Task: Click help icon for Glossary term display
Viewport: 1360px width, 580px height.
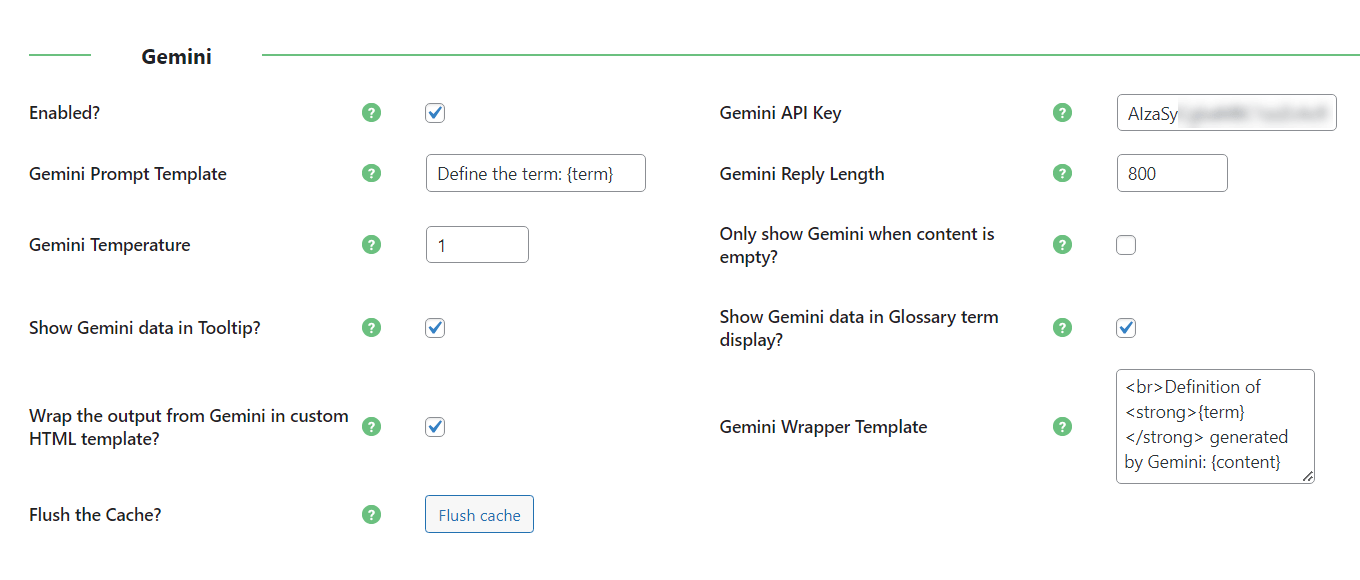Action: (1063, 328)
